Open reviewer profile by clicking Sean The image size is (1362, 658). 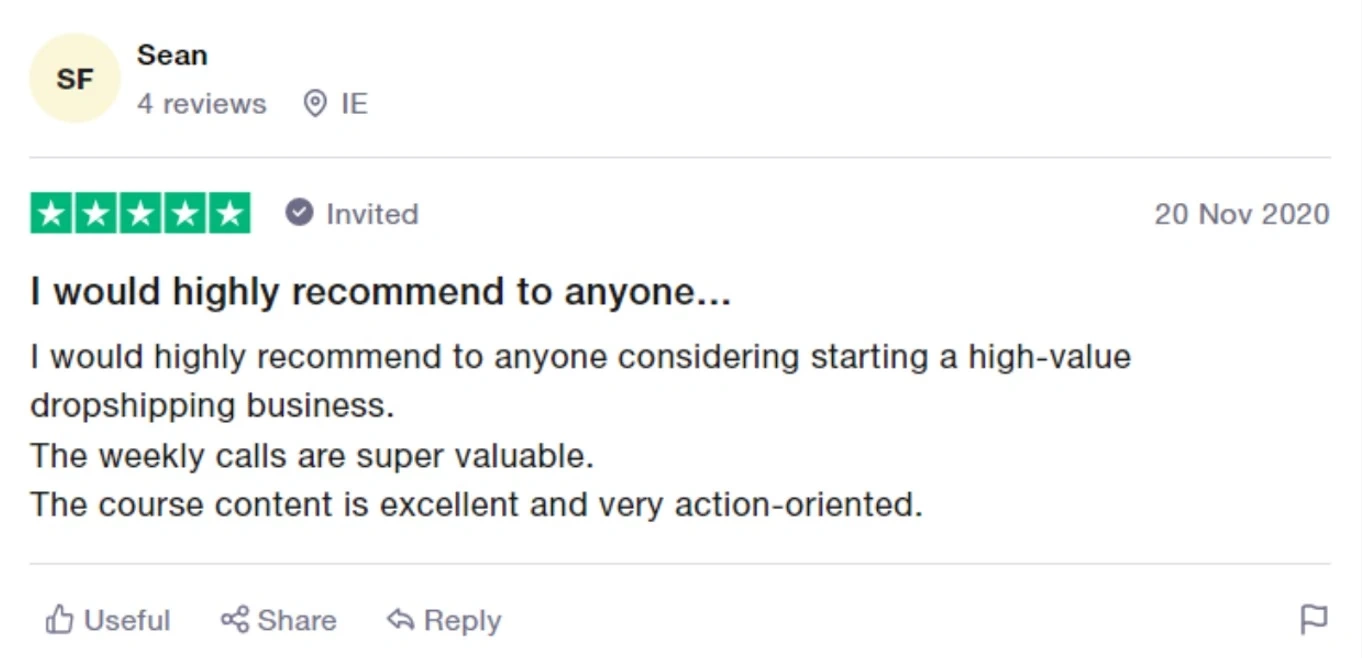point(172,55)
